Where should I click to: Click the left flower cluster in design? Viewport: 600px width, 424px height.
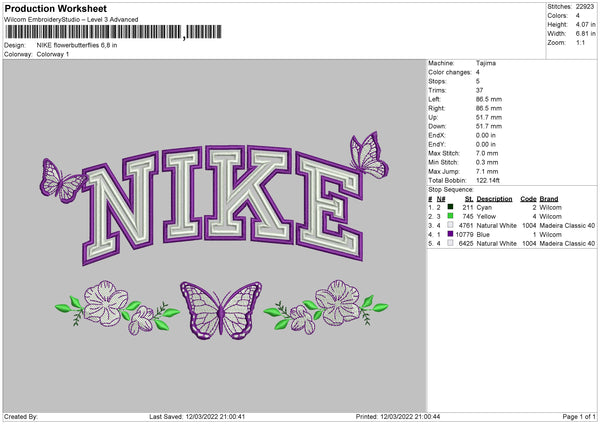(x=117, y=308)
